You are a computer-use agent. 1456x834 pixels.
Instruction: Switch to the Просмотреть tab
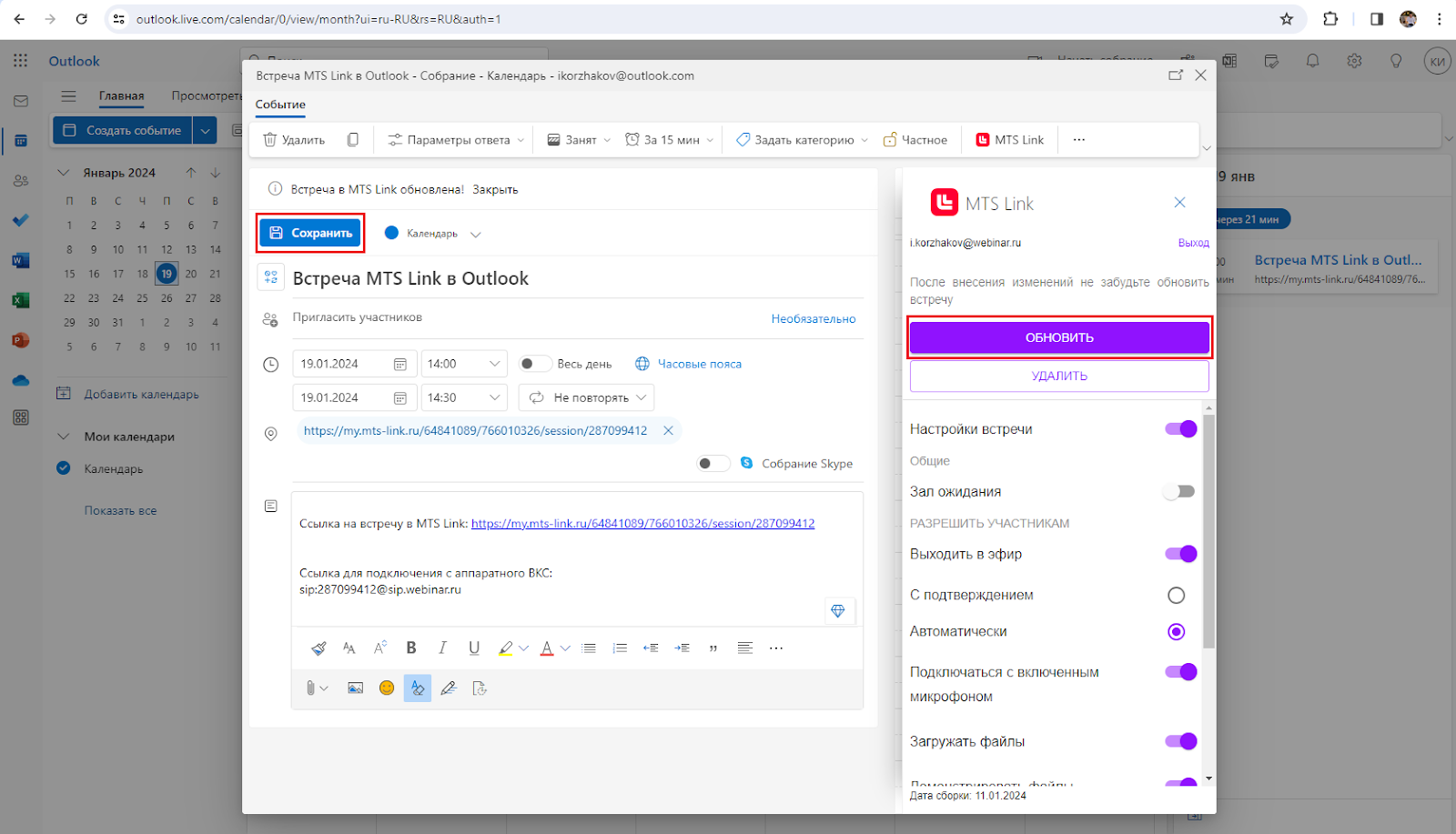(207, 95)
